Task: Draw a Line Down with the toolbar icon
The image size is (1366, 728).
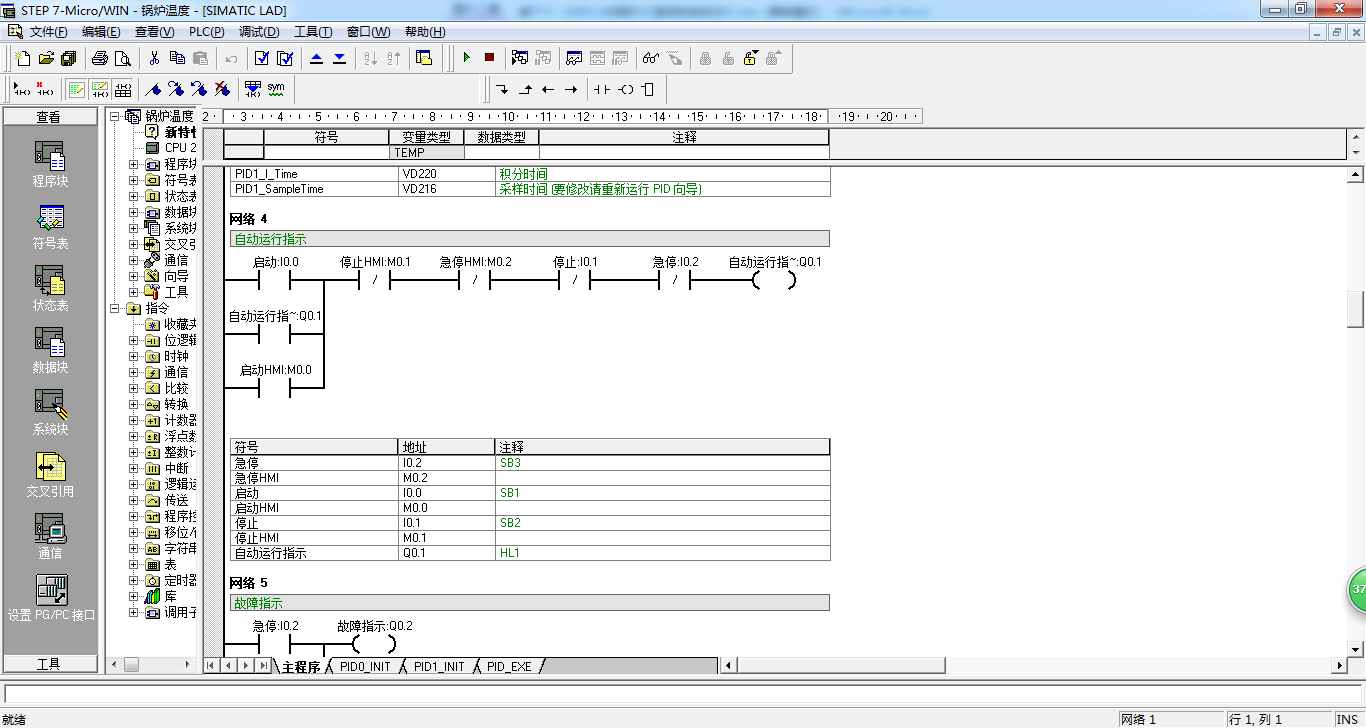Action: (x=502, y=89)
